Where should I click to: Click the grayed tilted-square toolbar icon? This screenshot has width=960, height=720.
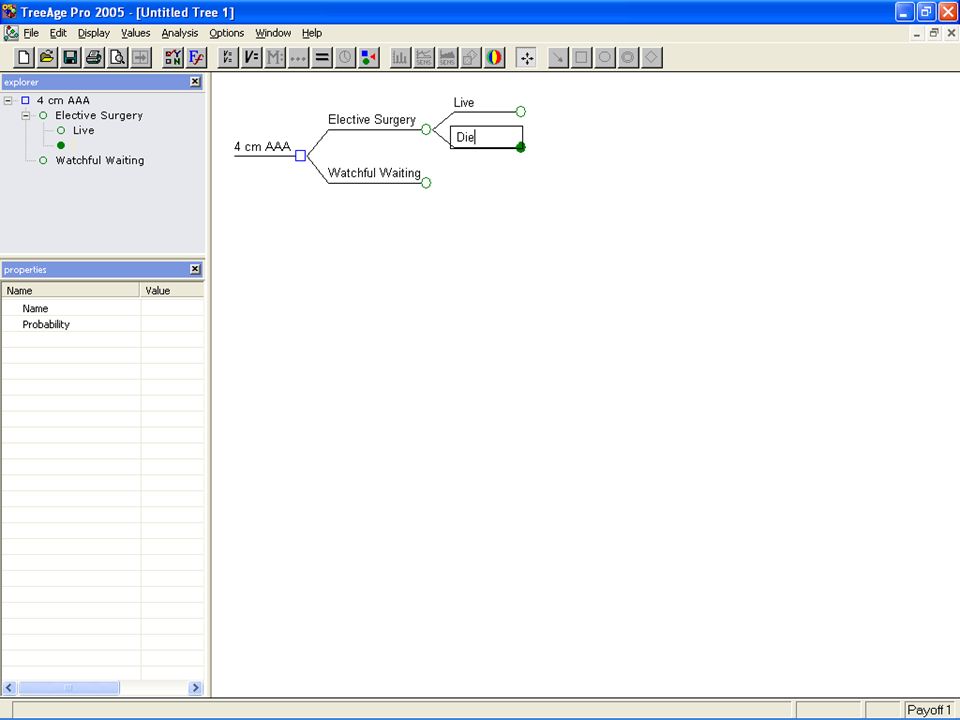click(x=471, y=58)
